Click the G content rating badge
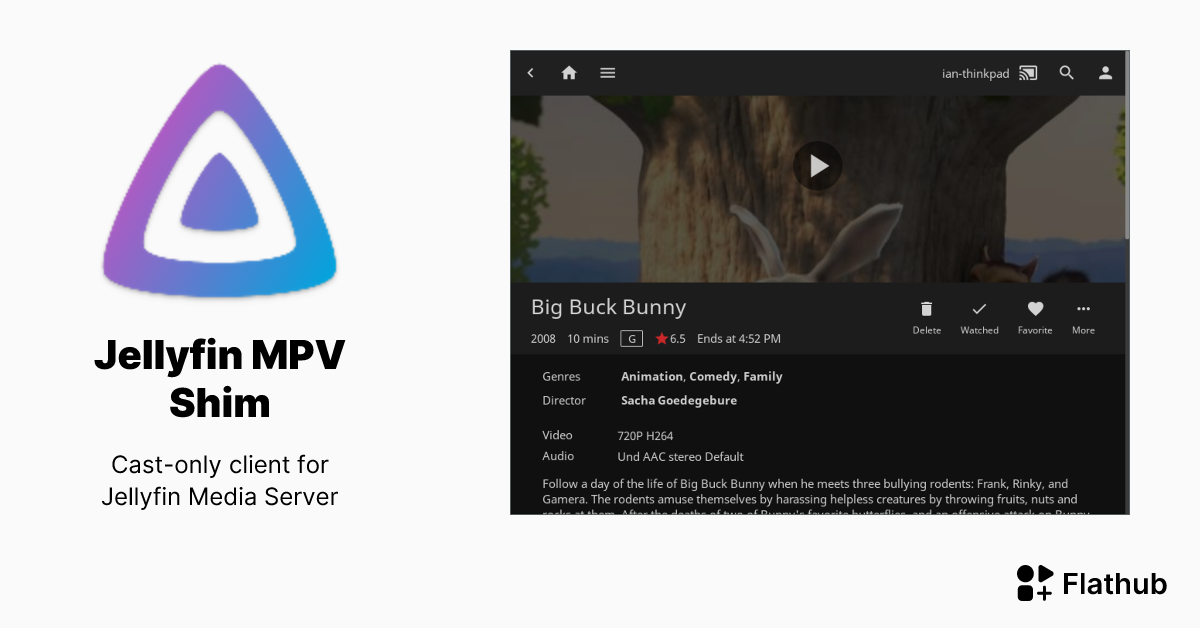 click(632, 338)
